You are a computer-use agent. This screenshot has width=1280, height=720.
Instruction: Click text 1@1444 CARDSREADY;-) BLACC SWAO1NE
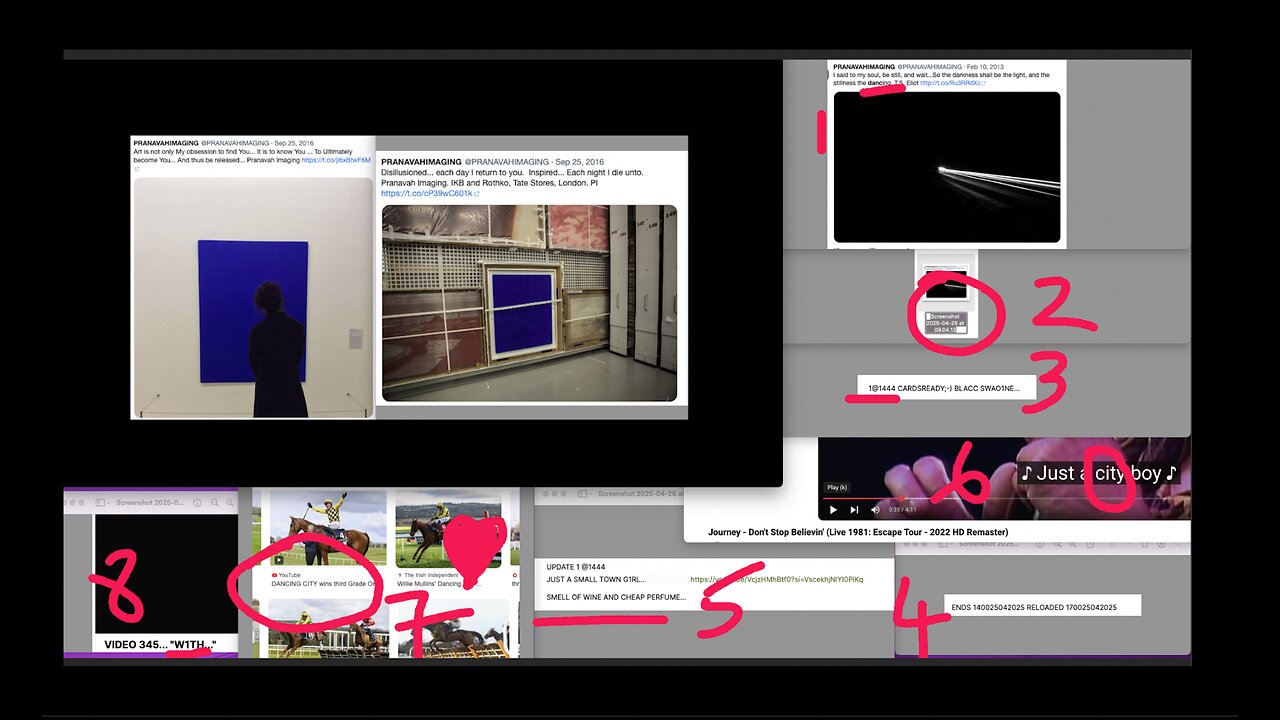[943, 387]
